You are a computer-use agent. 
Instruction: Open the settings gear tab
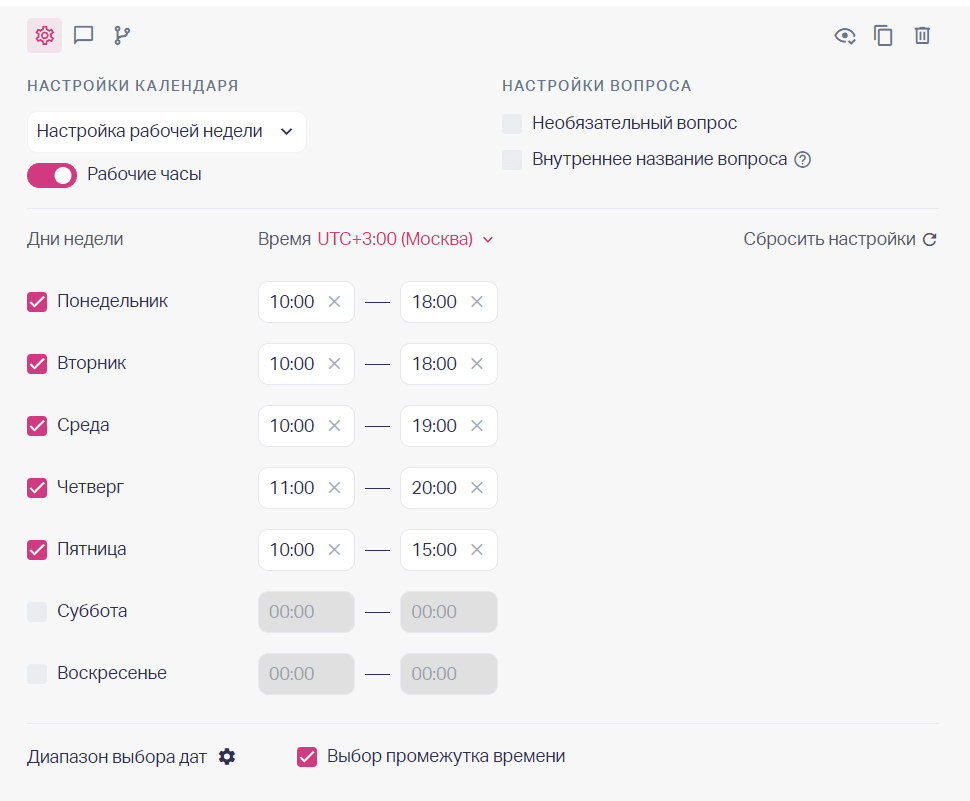[x=44, y=36]
